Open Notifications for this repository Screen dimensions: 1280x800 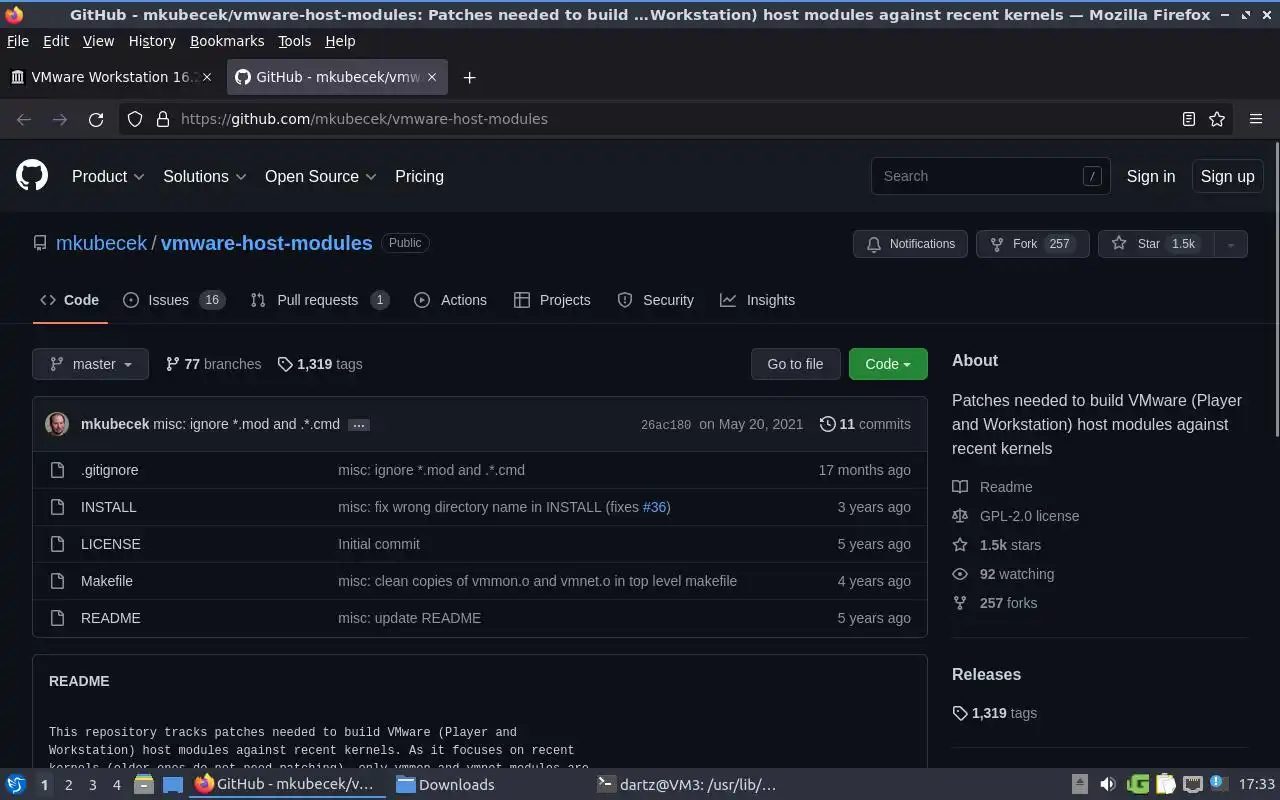click(910, 244)
